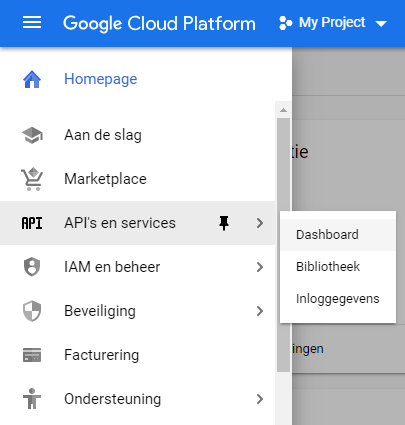Open the Homepage link
This screenshot has height=425, width=405.
(101, 79)
